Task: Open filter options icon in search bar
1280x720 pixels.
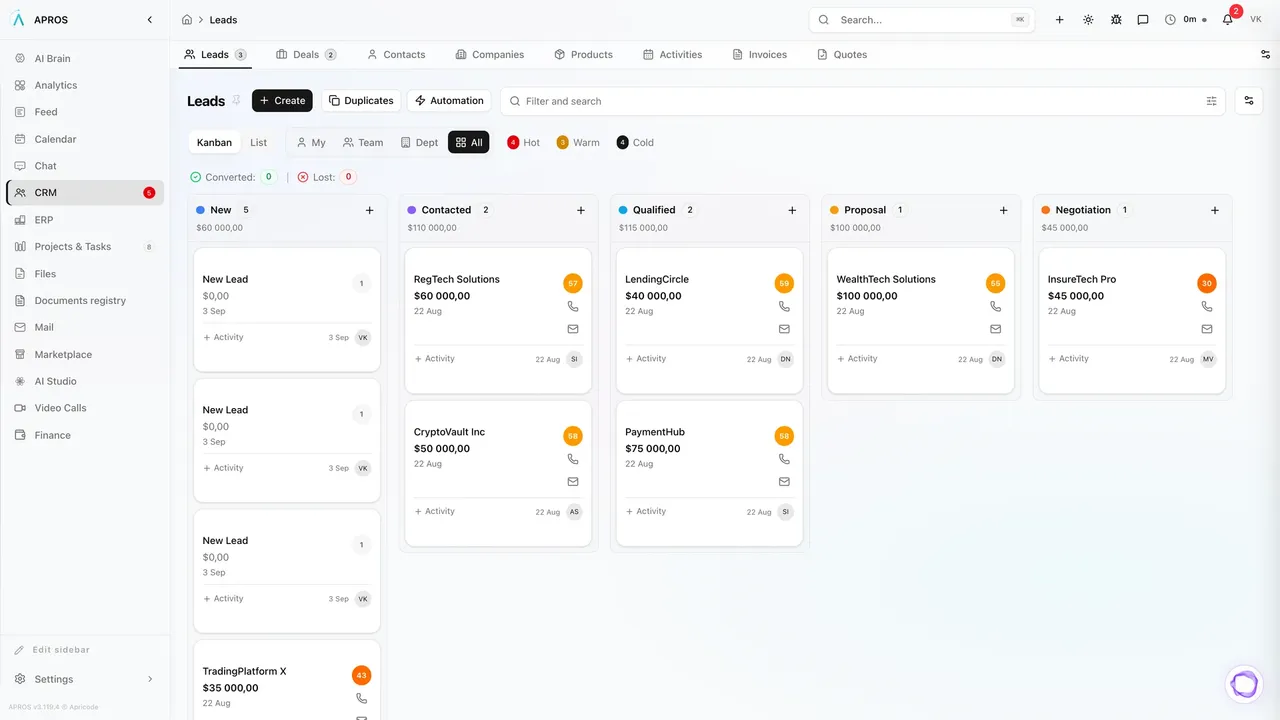Action: (1212, 101)
